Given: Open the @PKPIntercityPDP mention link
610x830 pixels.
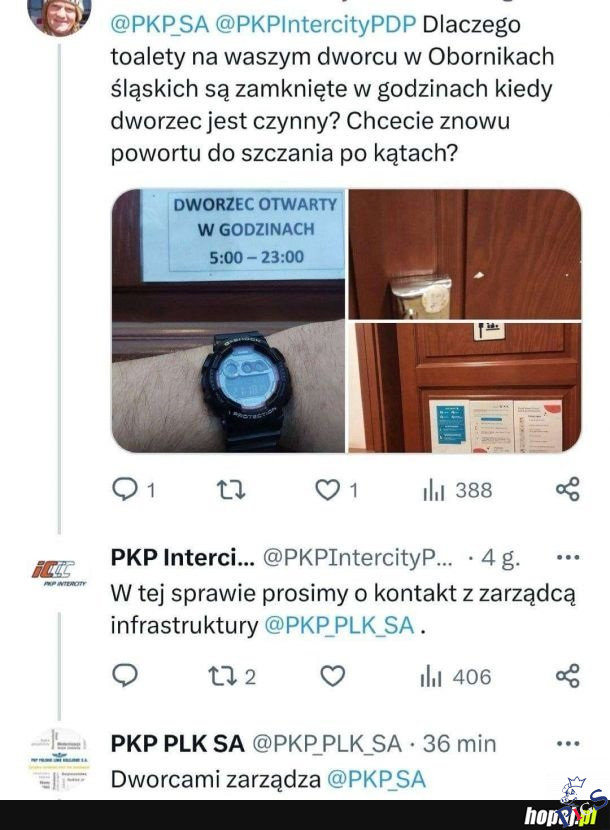Looking at the screenshot, I should pos(316,25).
